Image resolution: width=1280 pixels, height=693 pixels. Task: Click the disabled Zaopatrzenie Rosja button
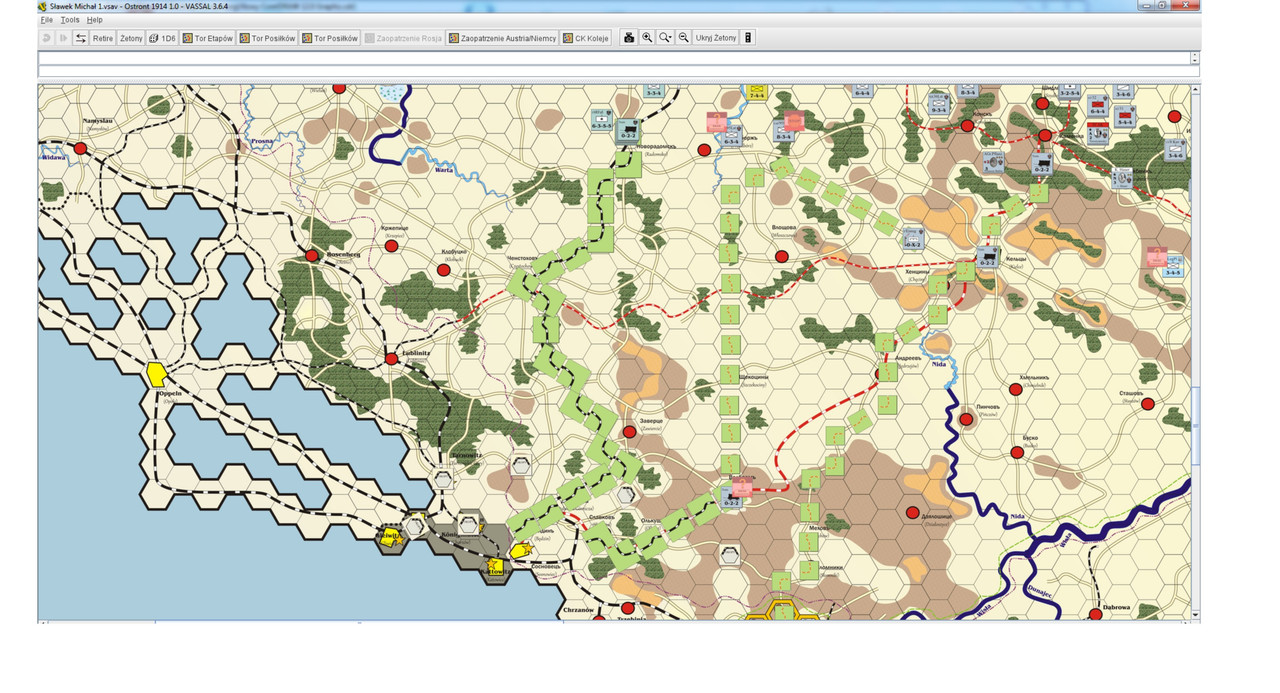coord(403,38)
